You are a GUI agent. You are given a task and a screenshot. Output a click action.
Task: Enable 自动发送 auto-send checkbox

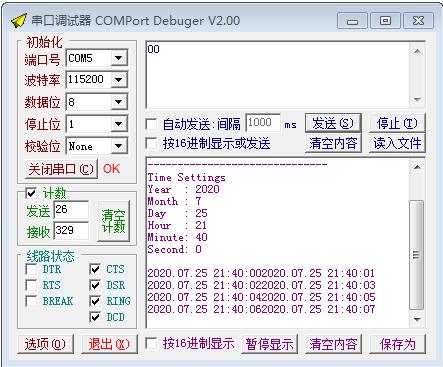pos(151,125)
